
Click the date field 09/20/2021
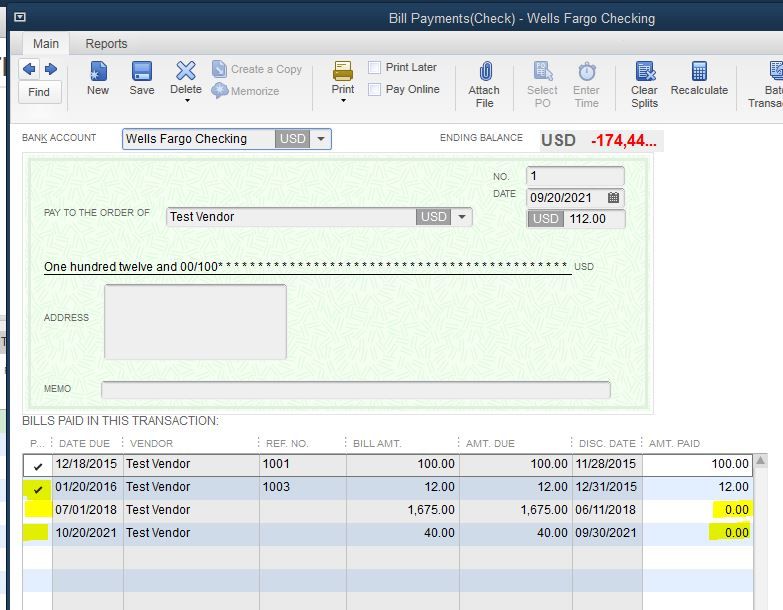[x=566, y=198]
